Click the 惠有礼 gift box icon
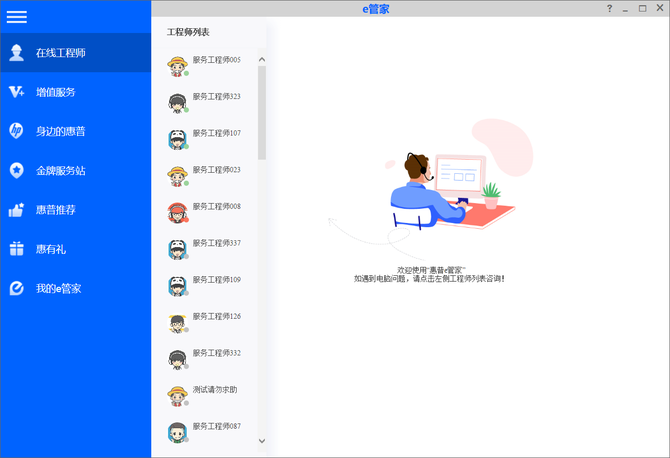 (x=16, y=249)
